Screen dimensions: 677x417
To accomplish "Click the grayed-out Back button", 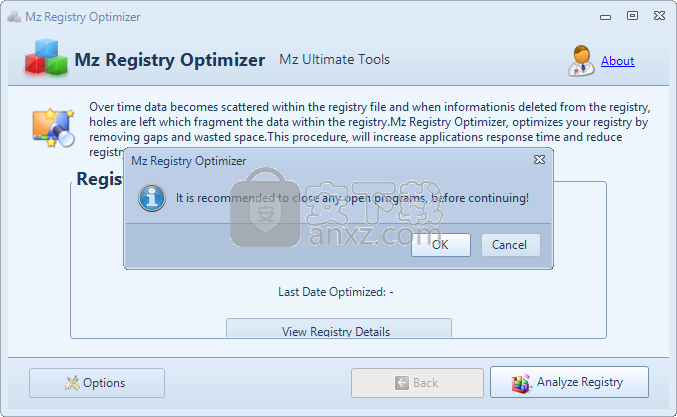I will (x=417, y=383).
